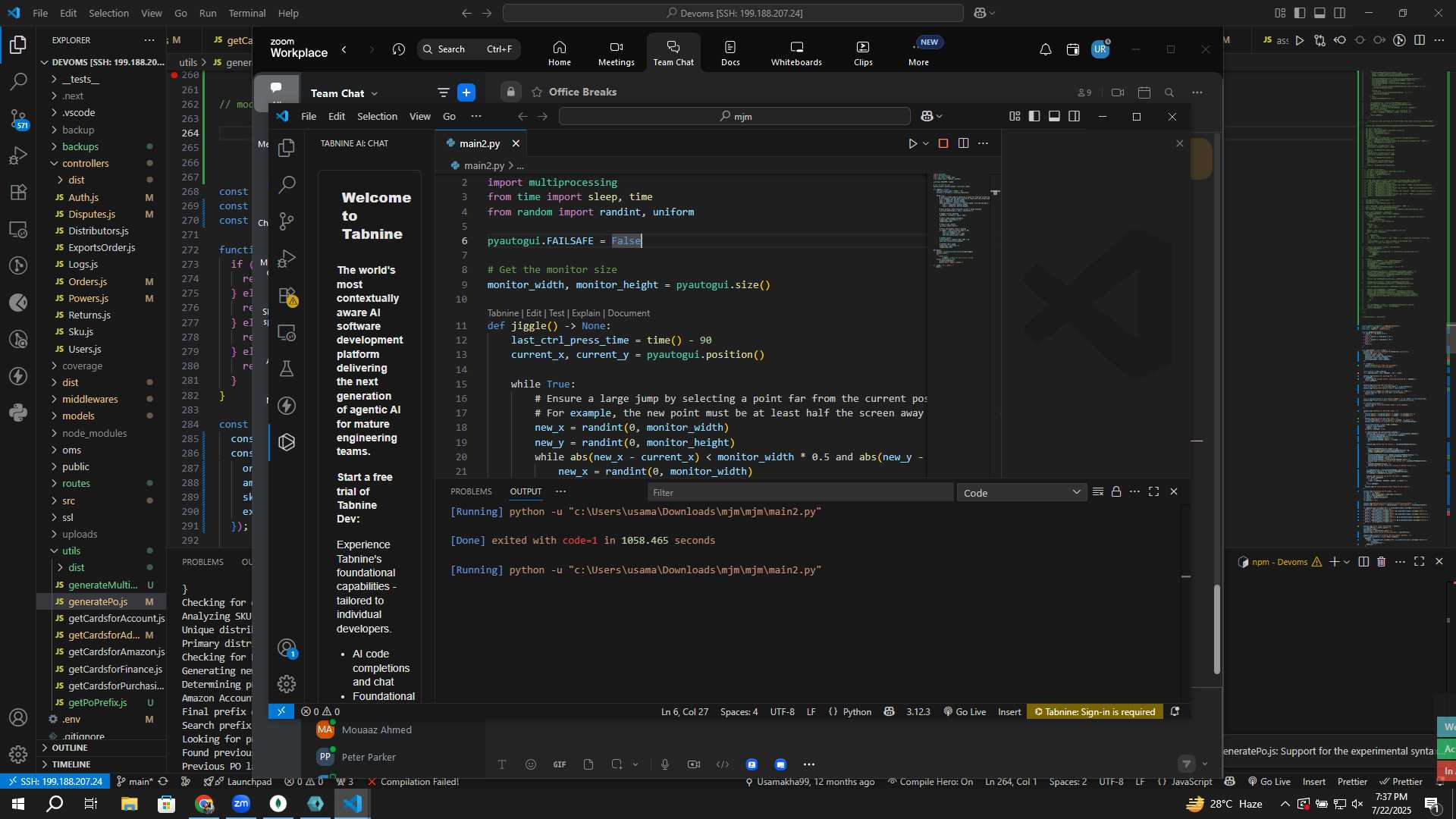Star the Office Breaks channel

click(x=537, y=92)
